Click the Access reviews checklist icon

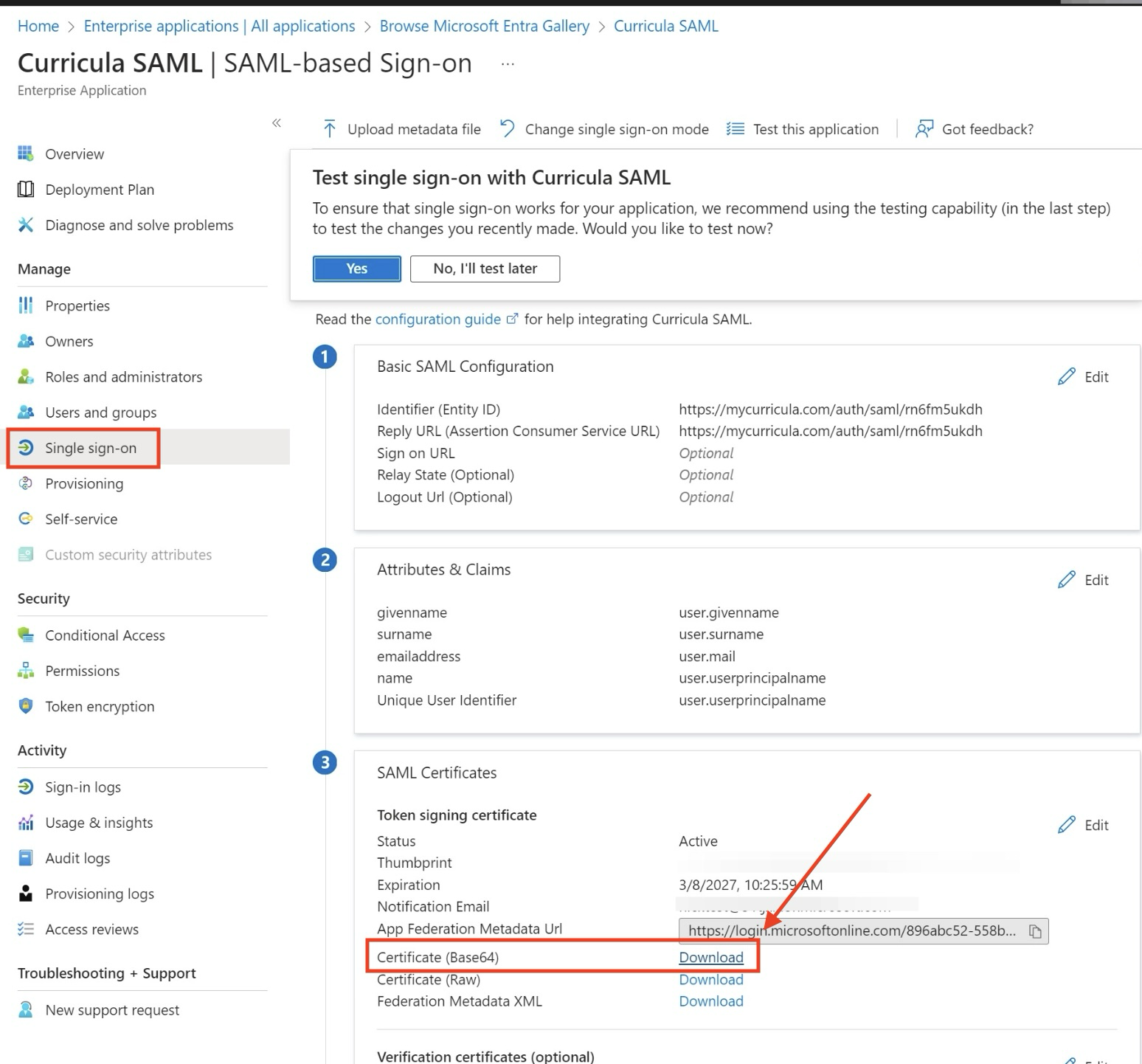26,929
